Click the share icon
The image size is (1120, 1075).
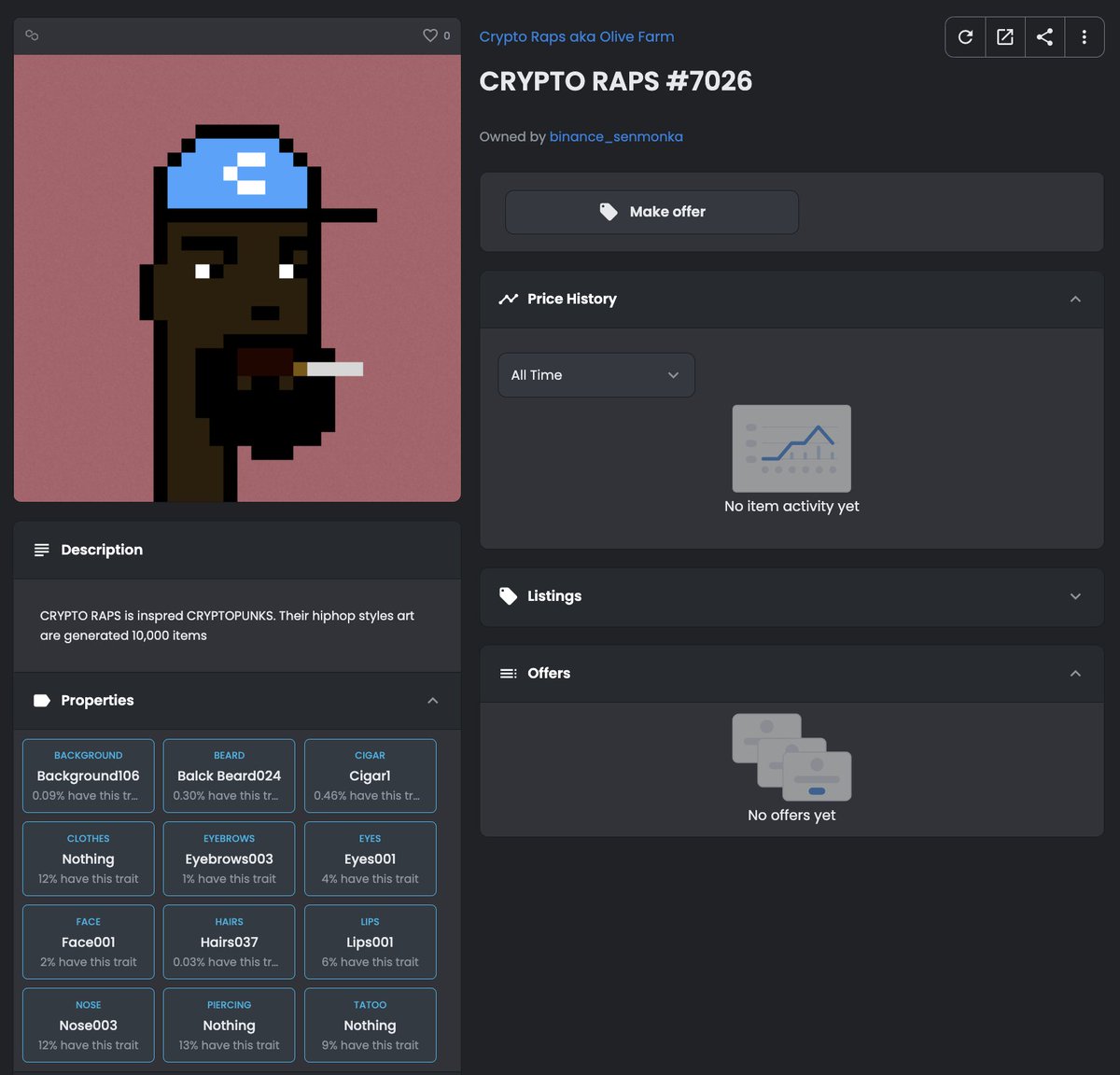tap(1044, 37)
